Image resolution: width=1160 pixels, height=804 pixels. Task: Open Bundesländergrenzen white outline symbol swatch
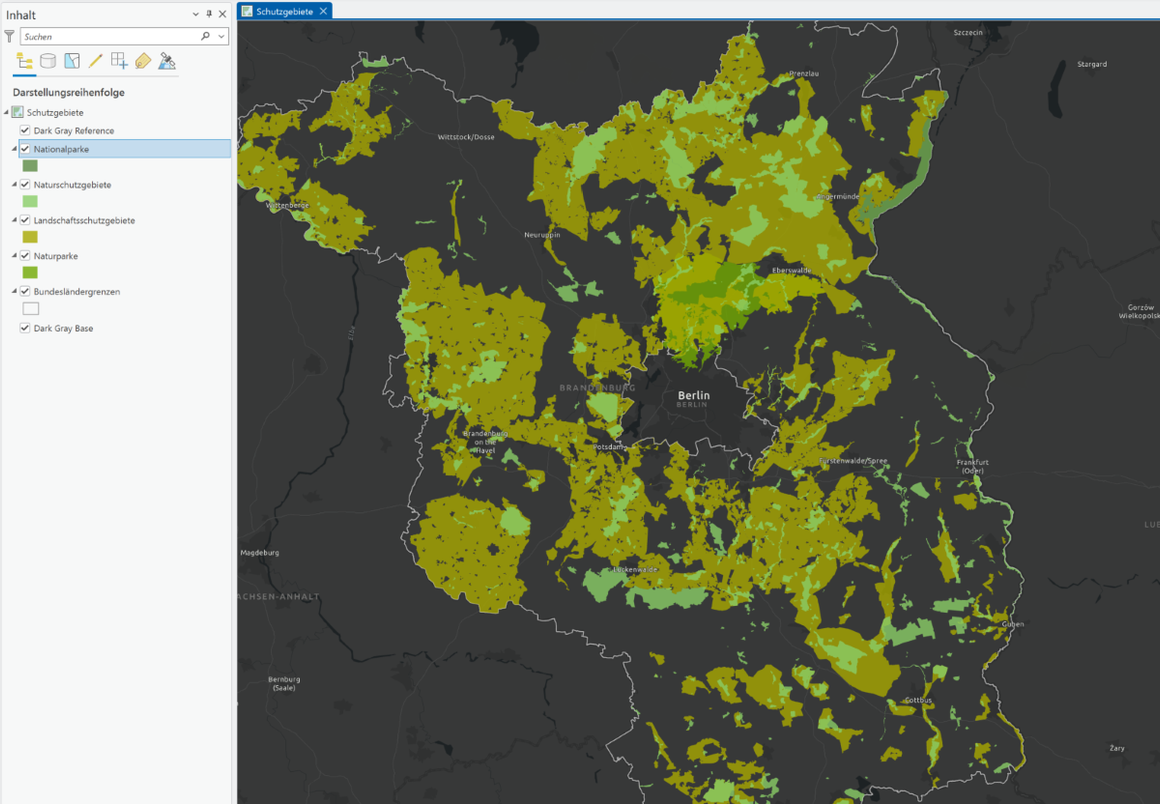click(x=30, y=308)
